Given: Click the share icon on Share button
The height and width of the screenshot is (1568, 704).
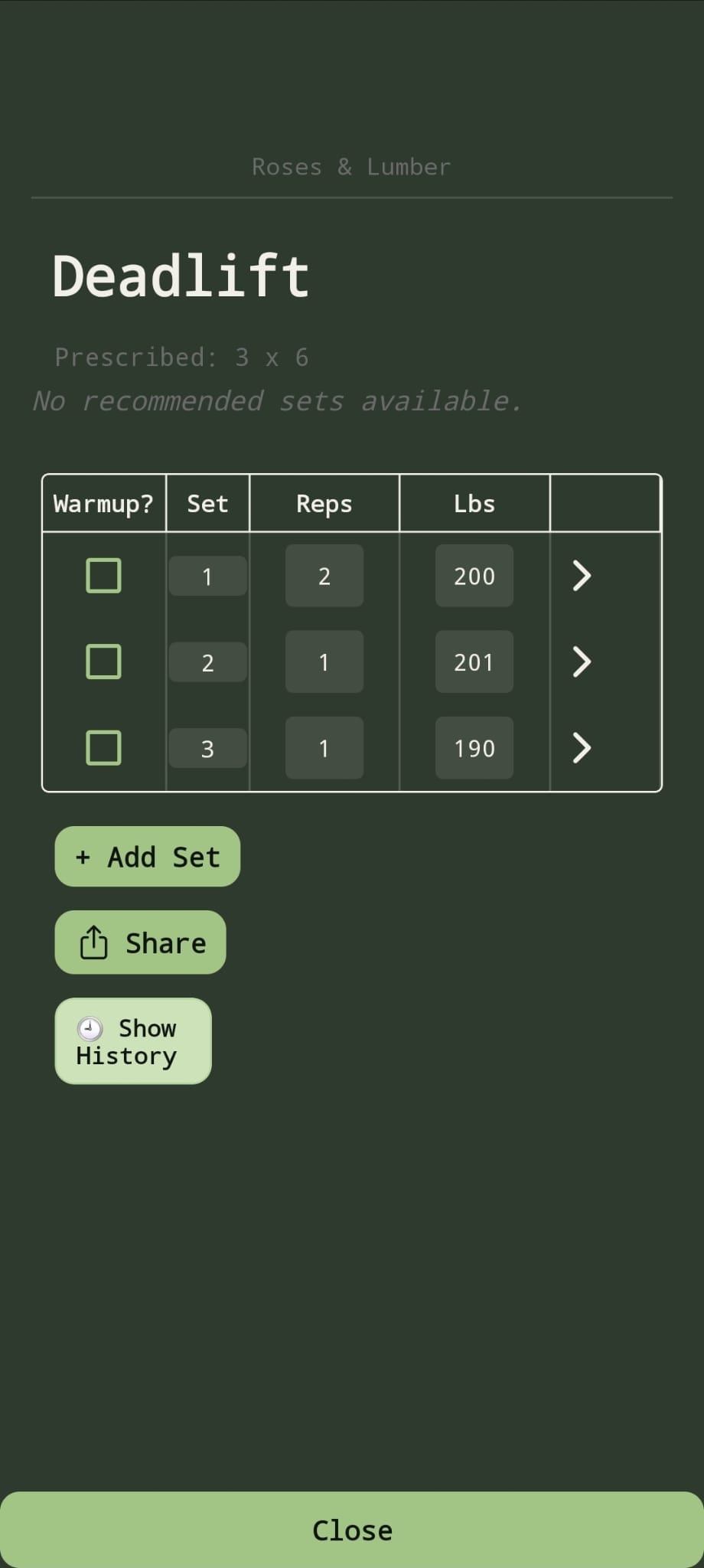Looking at the screenshot, I should click(x=93, y=942).
